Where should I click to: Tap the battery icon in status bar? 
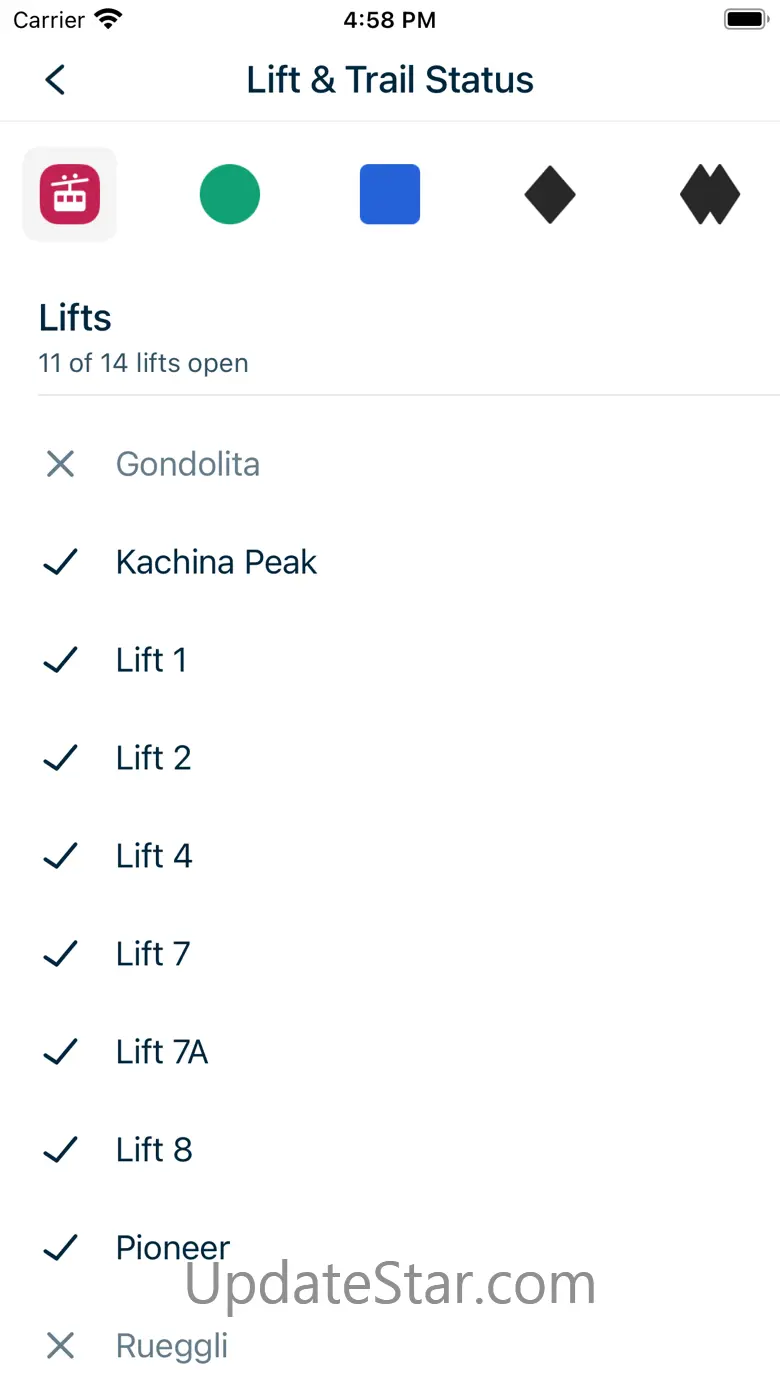click(x=745, y=20)
